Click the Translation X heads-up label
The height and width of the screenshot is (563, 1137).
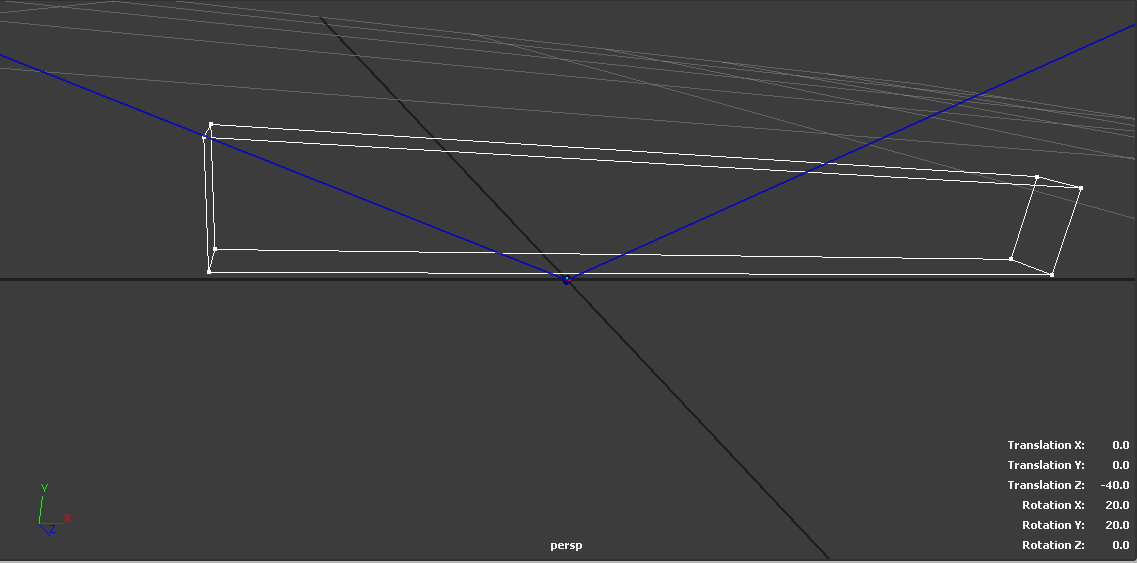point(1046,445)
